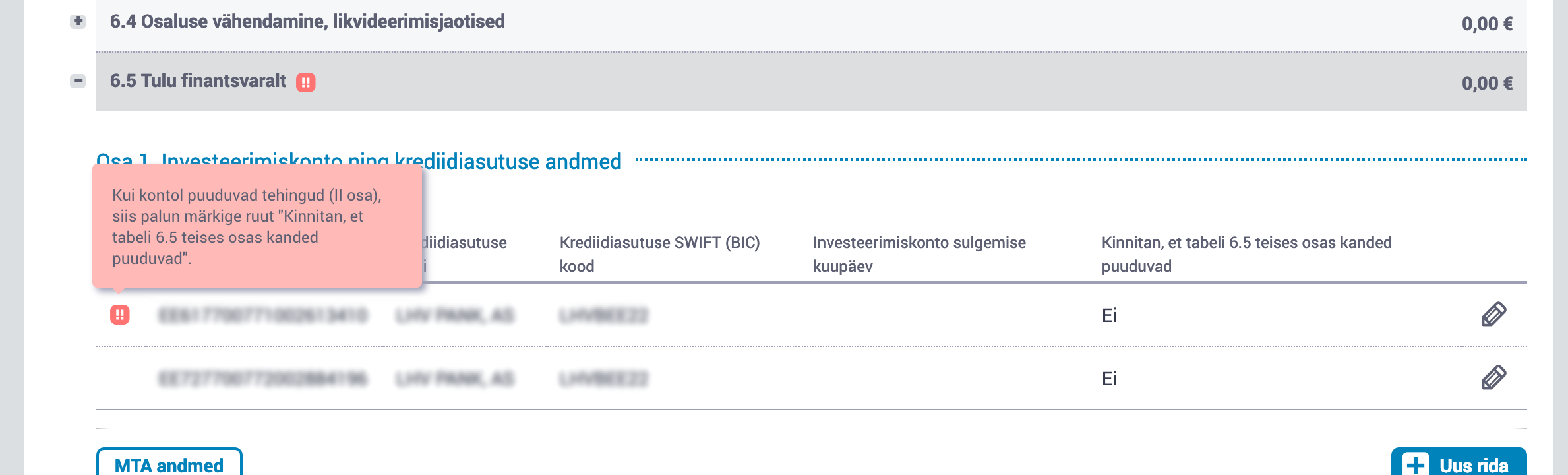Click the 0,00 € amount of section 6.4
This screenshot has width=1568, height=475.
(x=1487, y=24)
